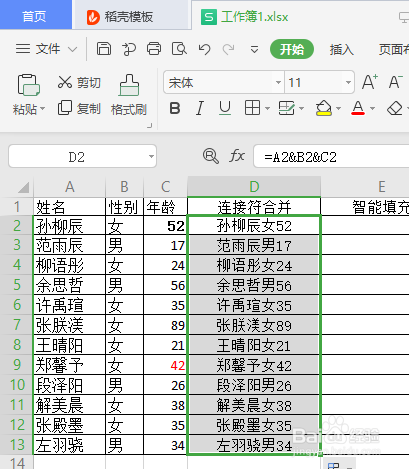Click the Name Box showing D2

77,156
